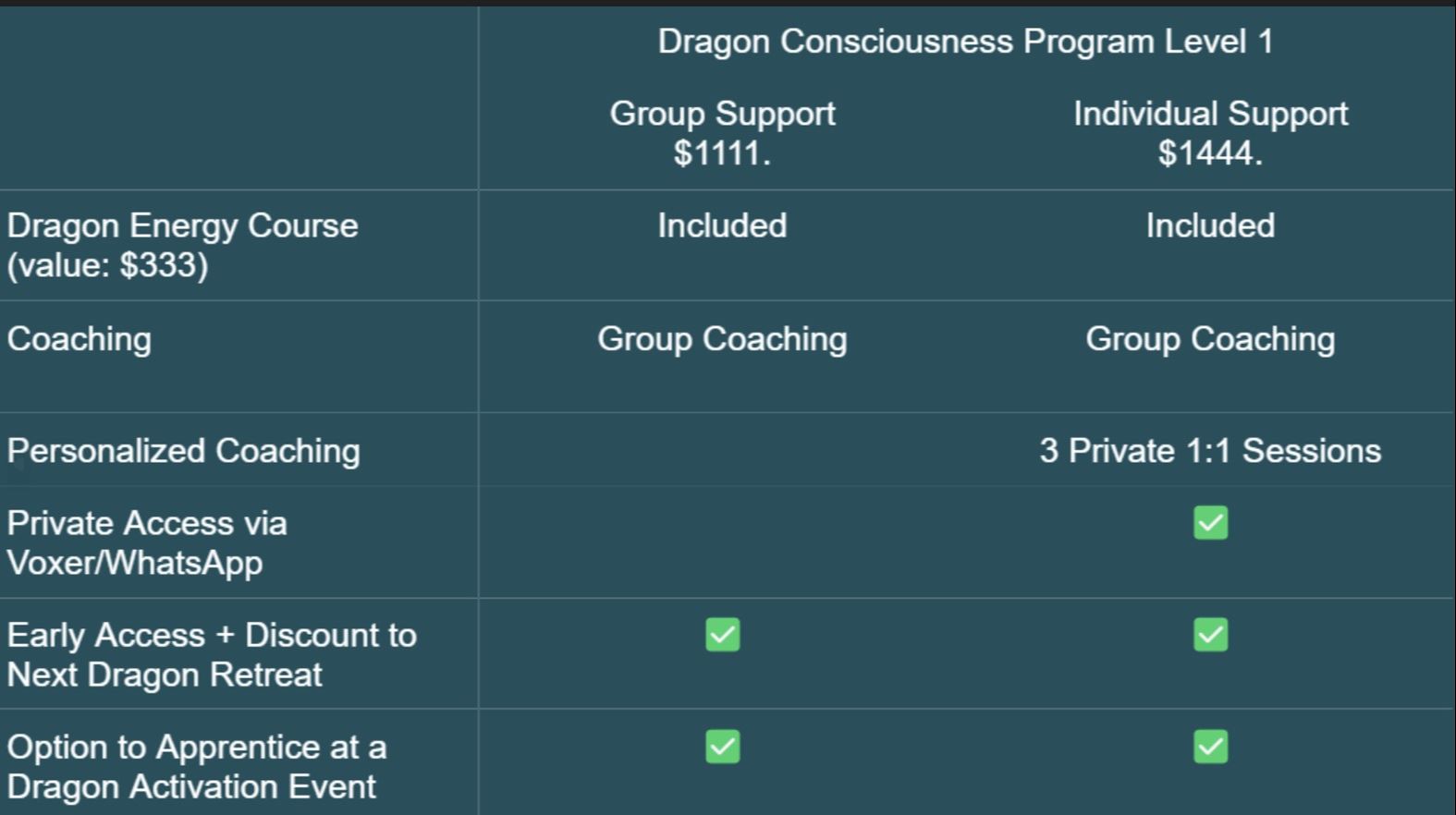The height and width of the screenshot is (815, 1456).
Task: Click the Individual Support checkmark for Voxer/WhatsApp access
Action: point(1210,523)
